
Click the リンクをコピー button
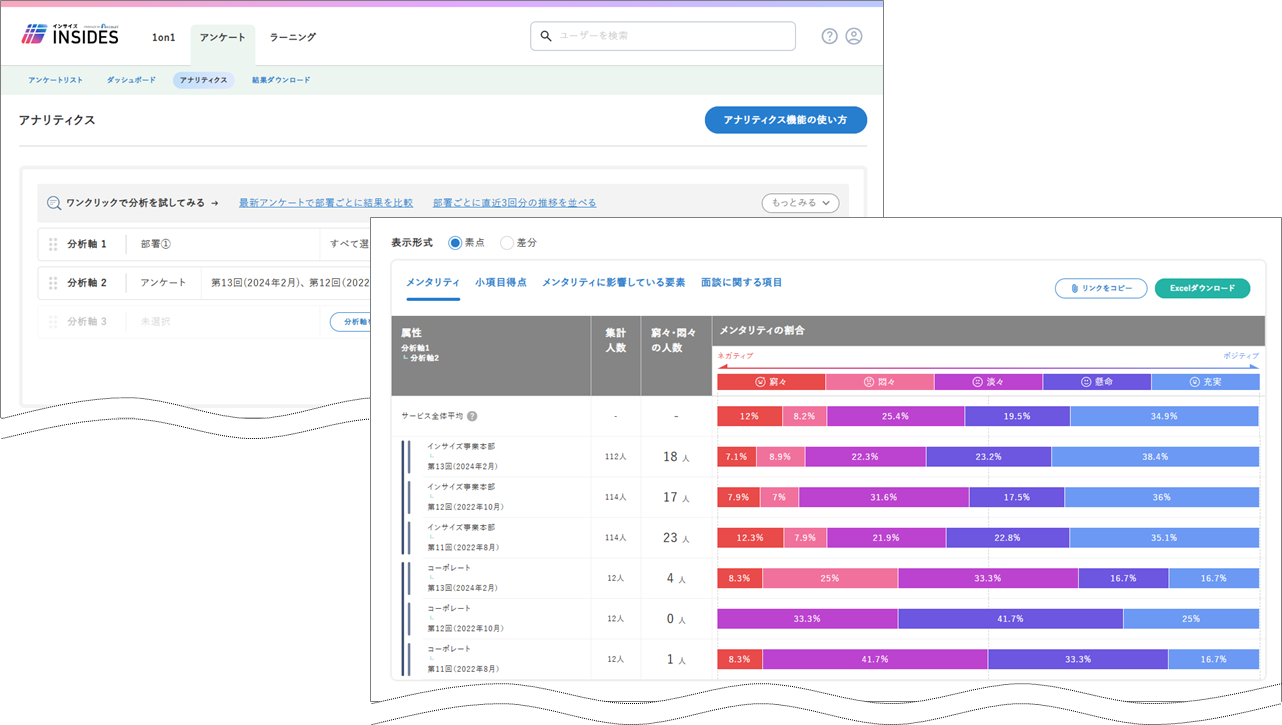(1100, 288)
